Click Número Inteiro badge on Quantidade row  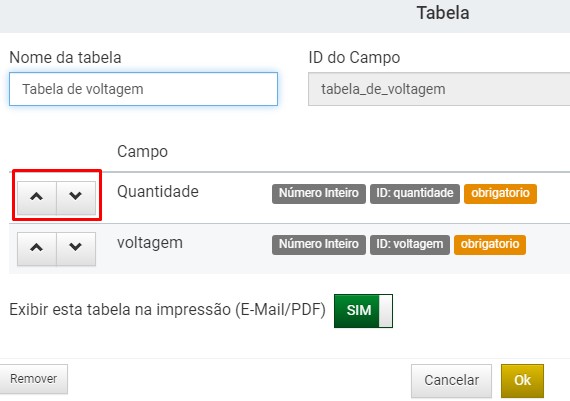pos(319,193)
